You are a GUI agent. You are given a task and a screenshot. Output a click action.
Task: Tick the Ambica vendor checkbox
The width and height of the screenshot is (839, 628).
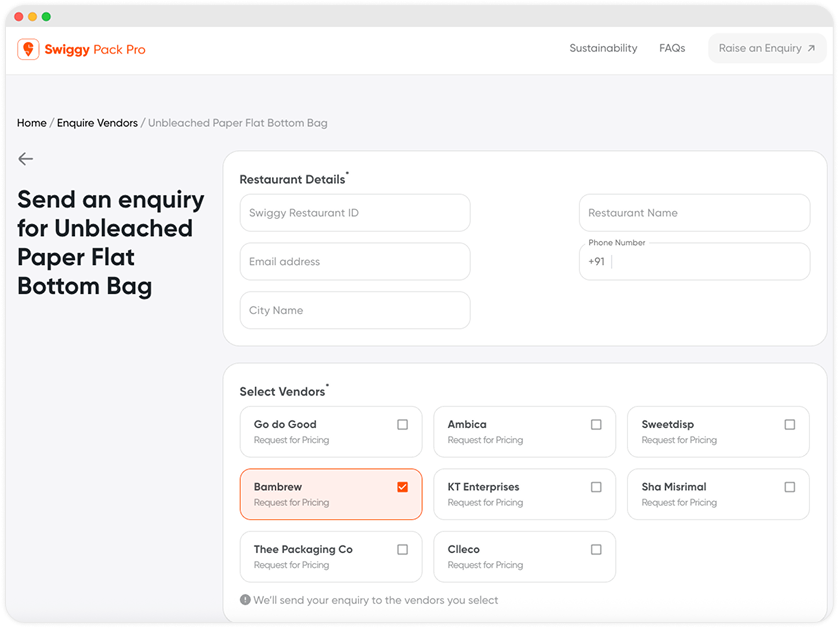tap(596, 424)
